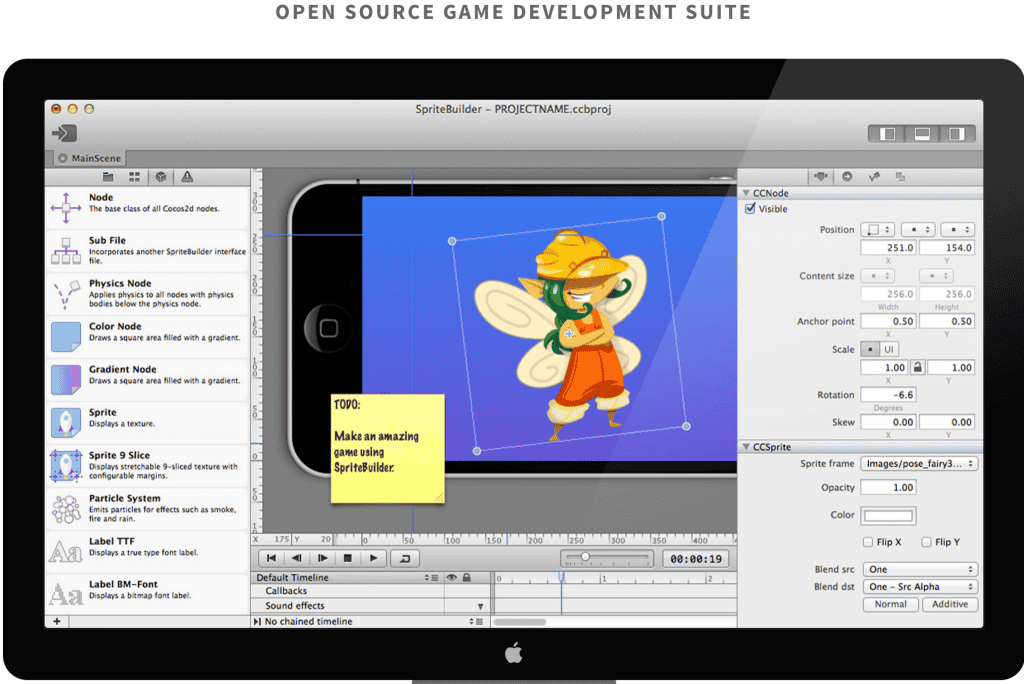
Task: Select the UI scale type button
Action: 889,350
